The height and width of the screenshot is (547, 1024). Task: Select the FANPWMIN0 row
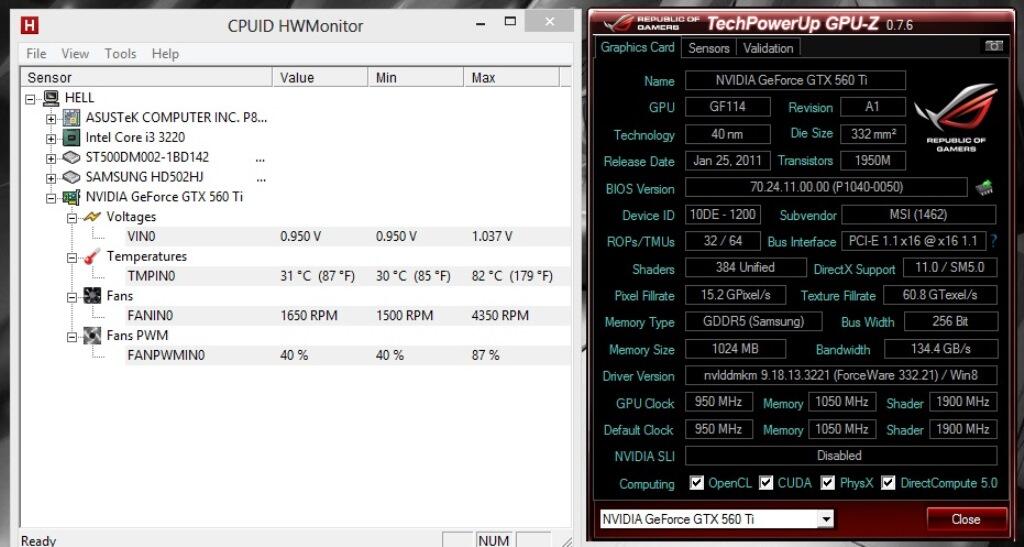coord(347,355)
